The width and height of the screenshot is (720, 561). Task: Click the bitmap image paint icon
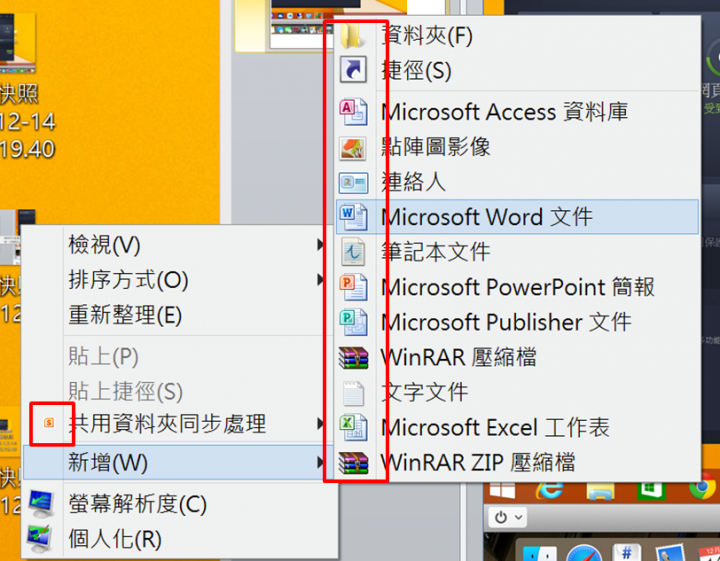(x=353, y=148)
